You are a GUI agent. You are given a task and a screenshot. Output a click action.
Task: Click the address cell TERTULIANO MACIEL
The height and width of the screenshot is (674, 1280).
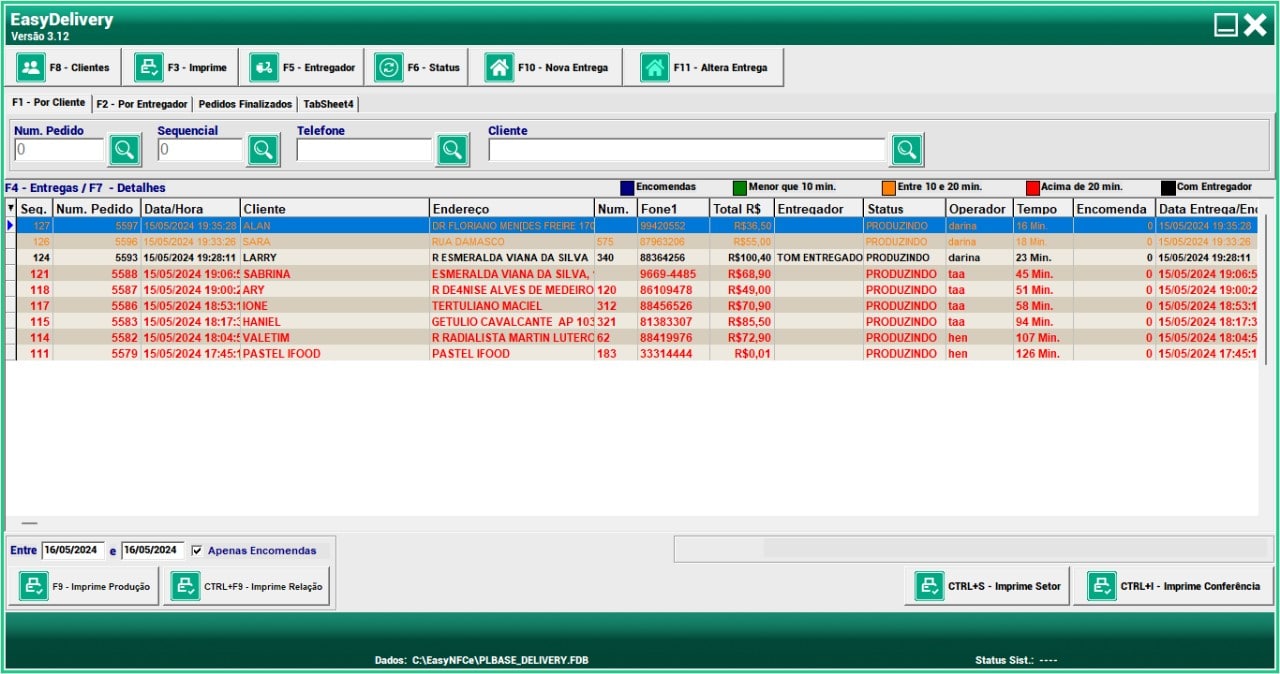(x=511, y=305)
